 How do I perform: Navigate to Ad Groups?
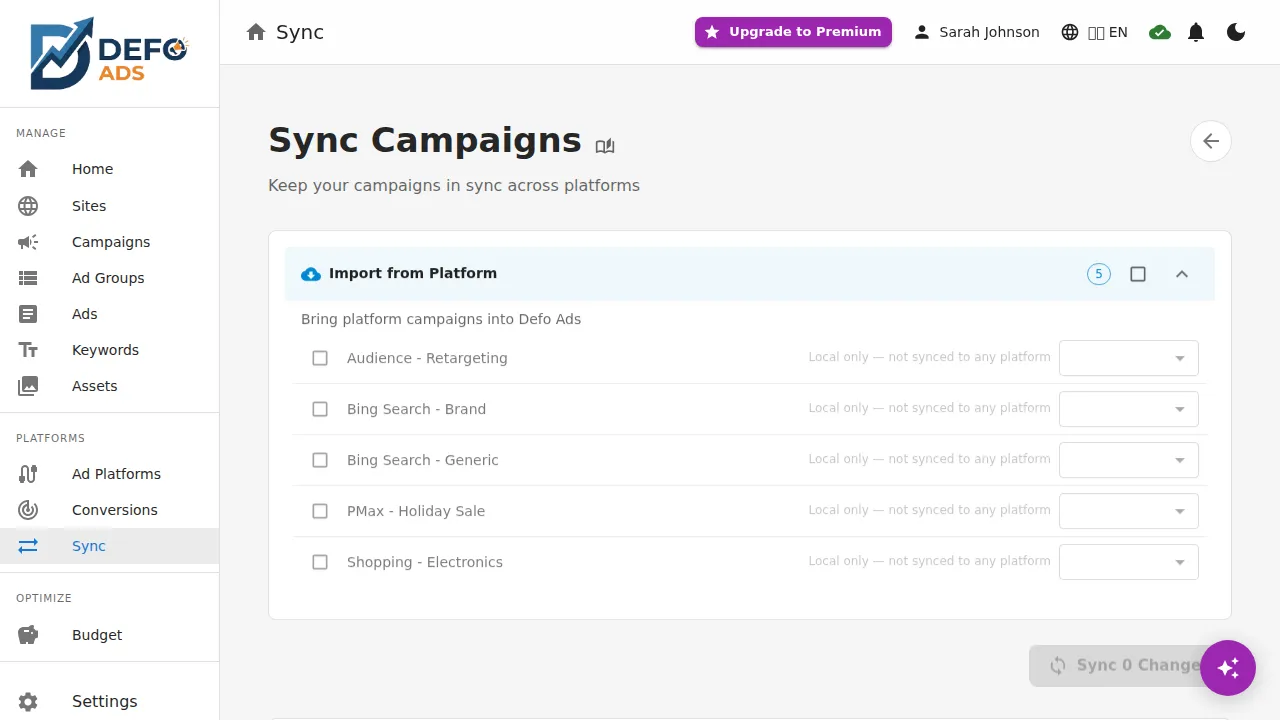tap(110, 278)
